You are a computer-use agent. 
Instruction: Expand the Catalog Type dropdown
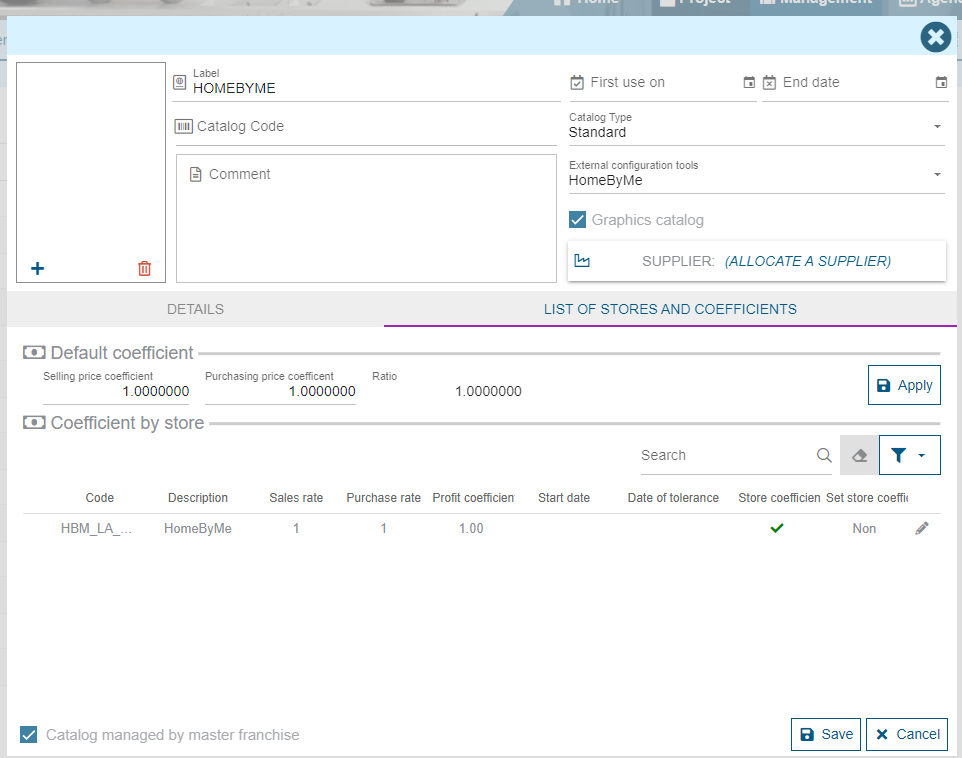[937, 127]
